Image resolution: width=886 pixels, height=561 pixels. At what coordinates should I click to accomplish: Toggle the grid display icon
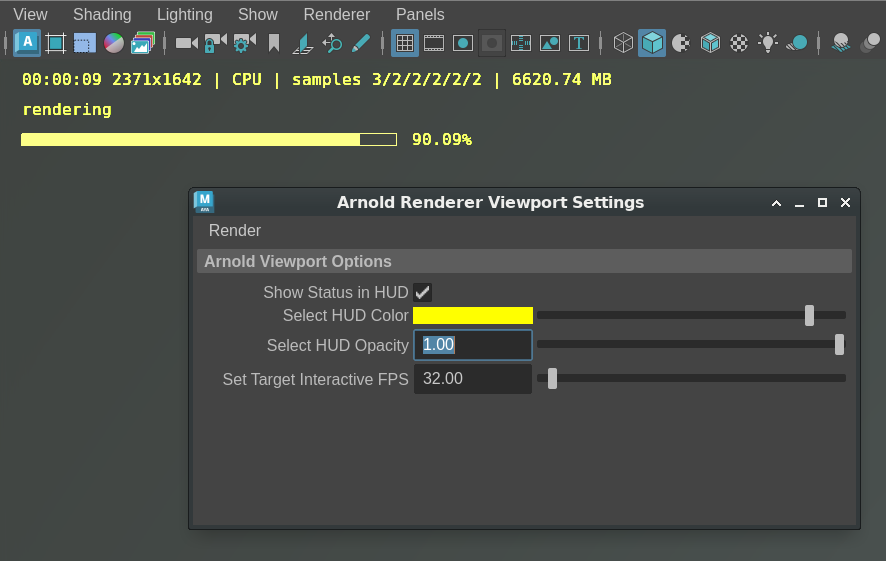pos(404,43)
